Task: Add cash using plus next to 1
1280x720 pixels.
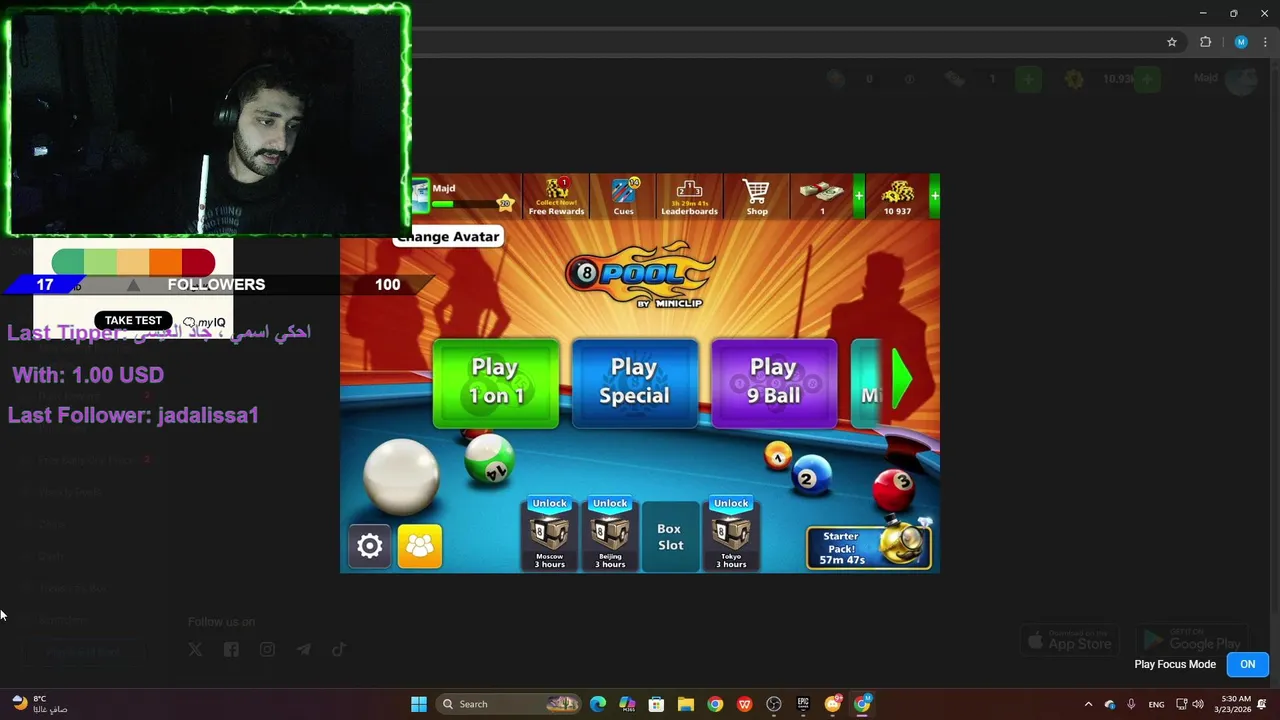Action: click(858, 197)
